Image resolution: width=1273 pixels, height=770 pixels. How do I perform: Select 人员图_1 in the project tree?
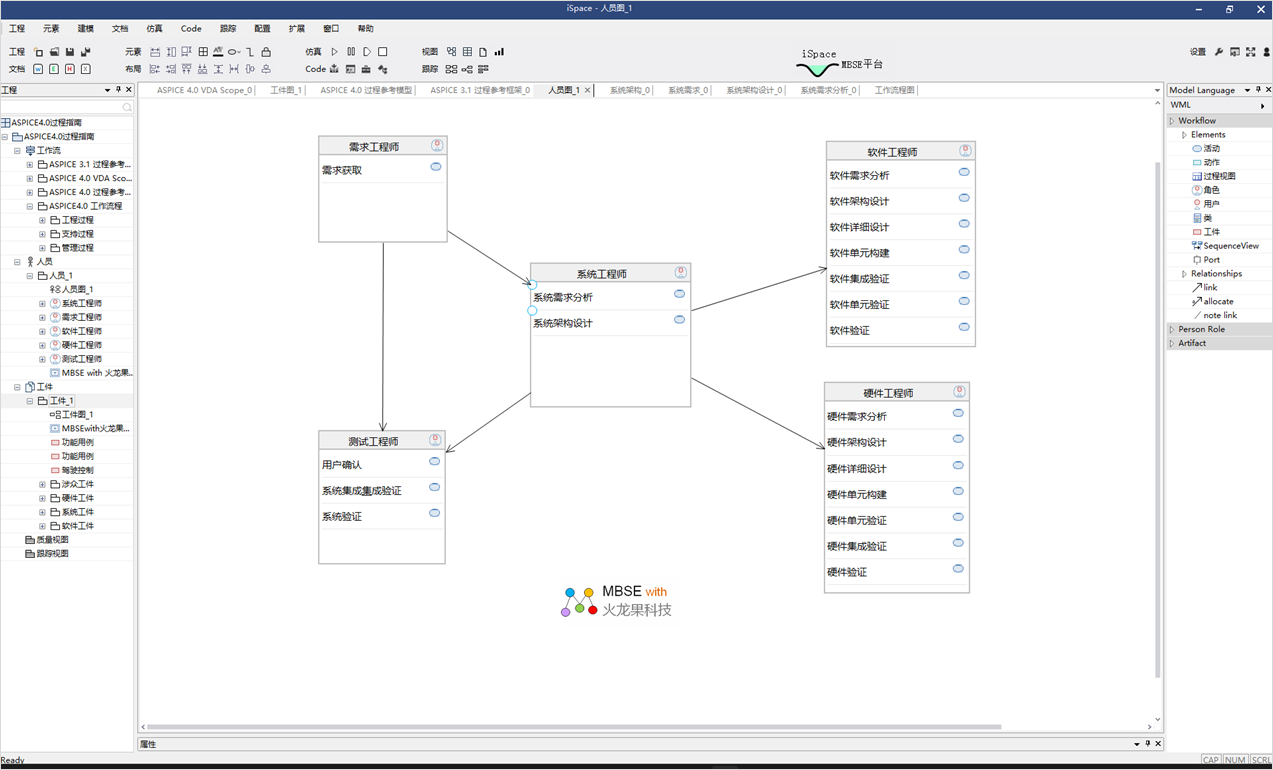[72, 289]
